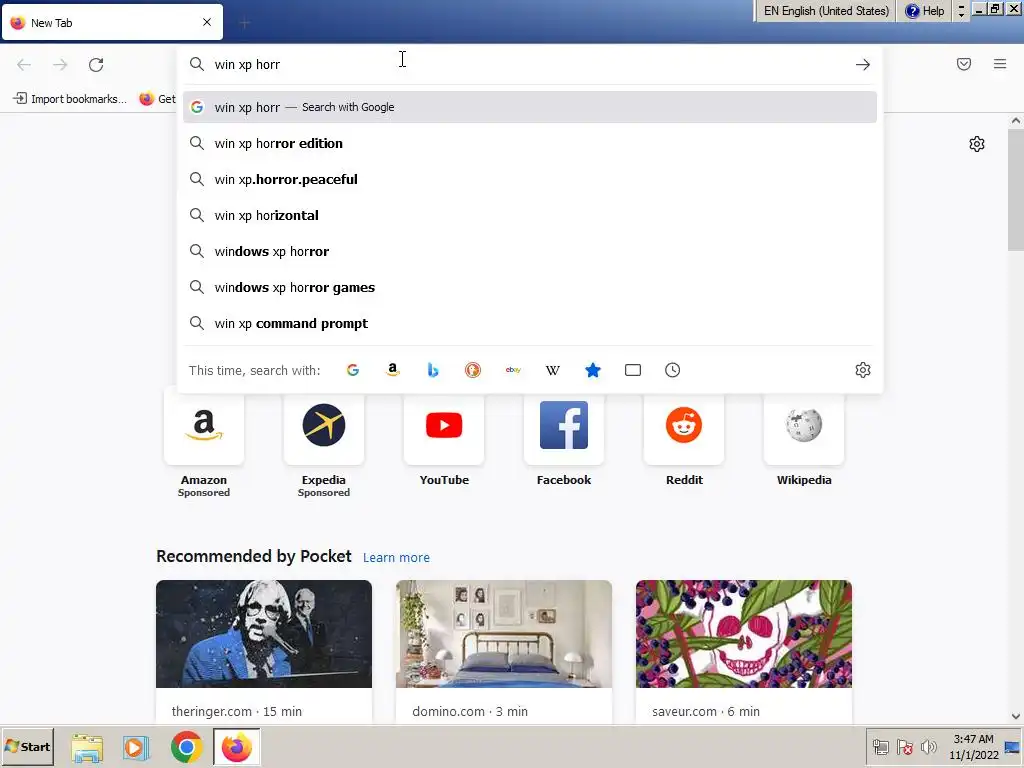The width and height of the screenshot is (1024, 768).
Task: Search this time with eBay icon
Action: [x=513, y=370]
